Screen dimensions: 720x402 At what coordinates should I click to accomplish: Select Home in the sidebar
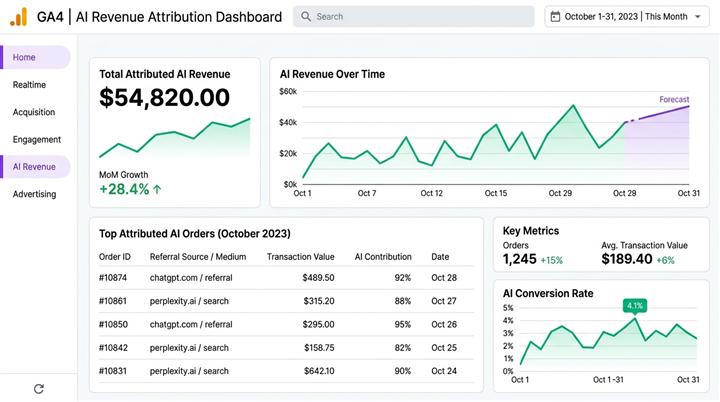click(x=35, y=57)
